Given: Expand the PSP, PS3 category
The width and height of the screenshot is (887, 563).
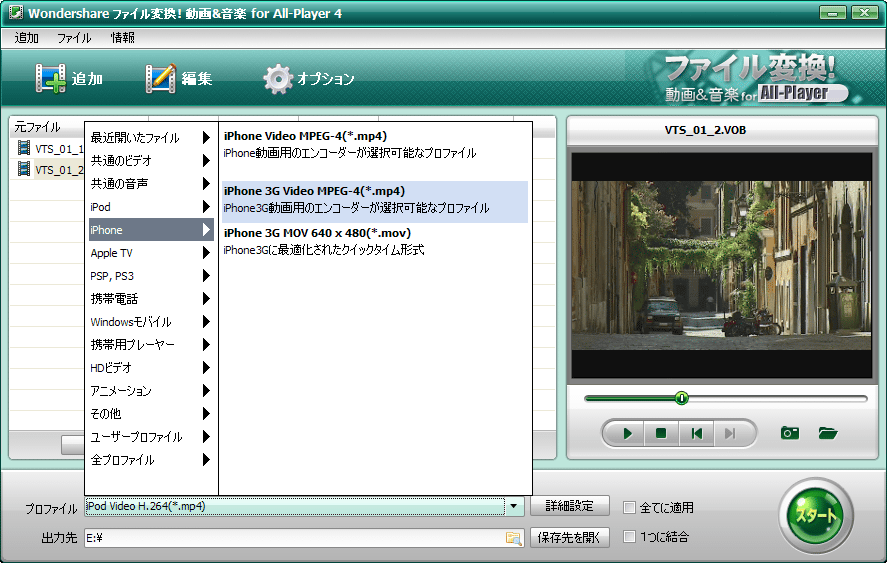Looking at the screenshot, I should point(150,276).
